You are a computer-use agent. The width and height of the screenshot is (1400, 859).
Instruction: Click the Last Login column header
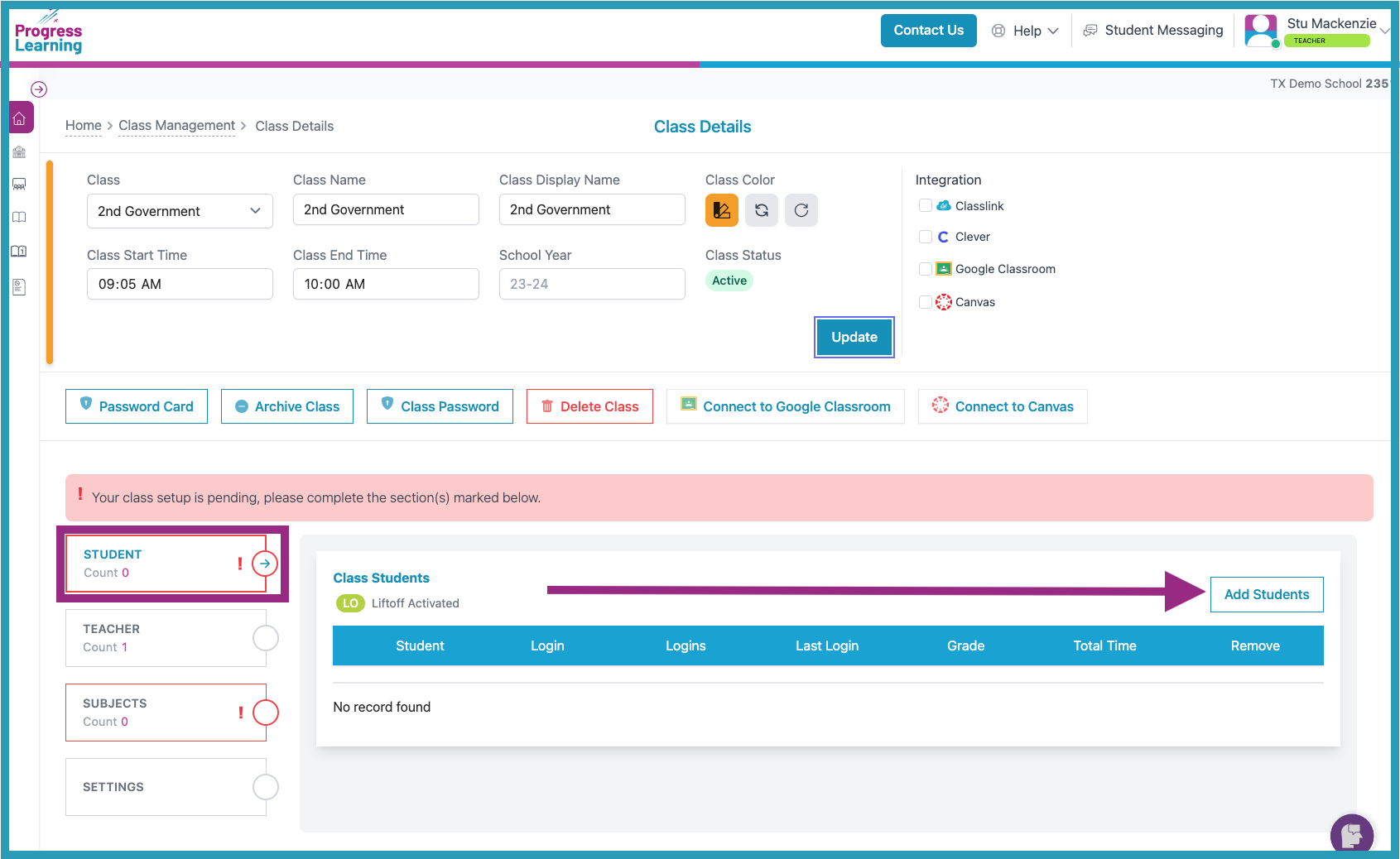point(827,645)
